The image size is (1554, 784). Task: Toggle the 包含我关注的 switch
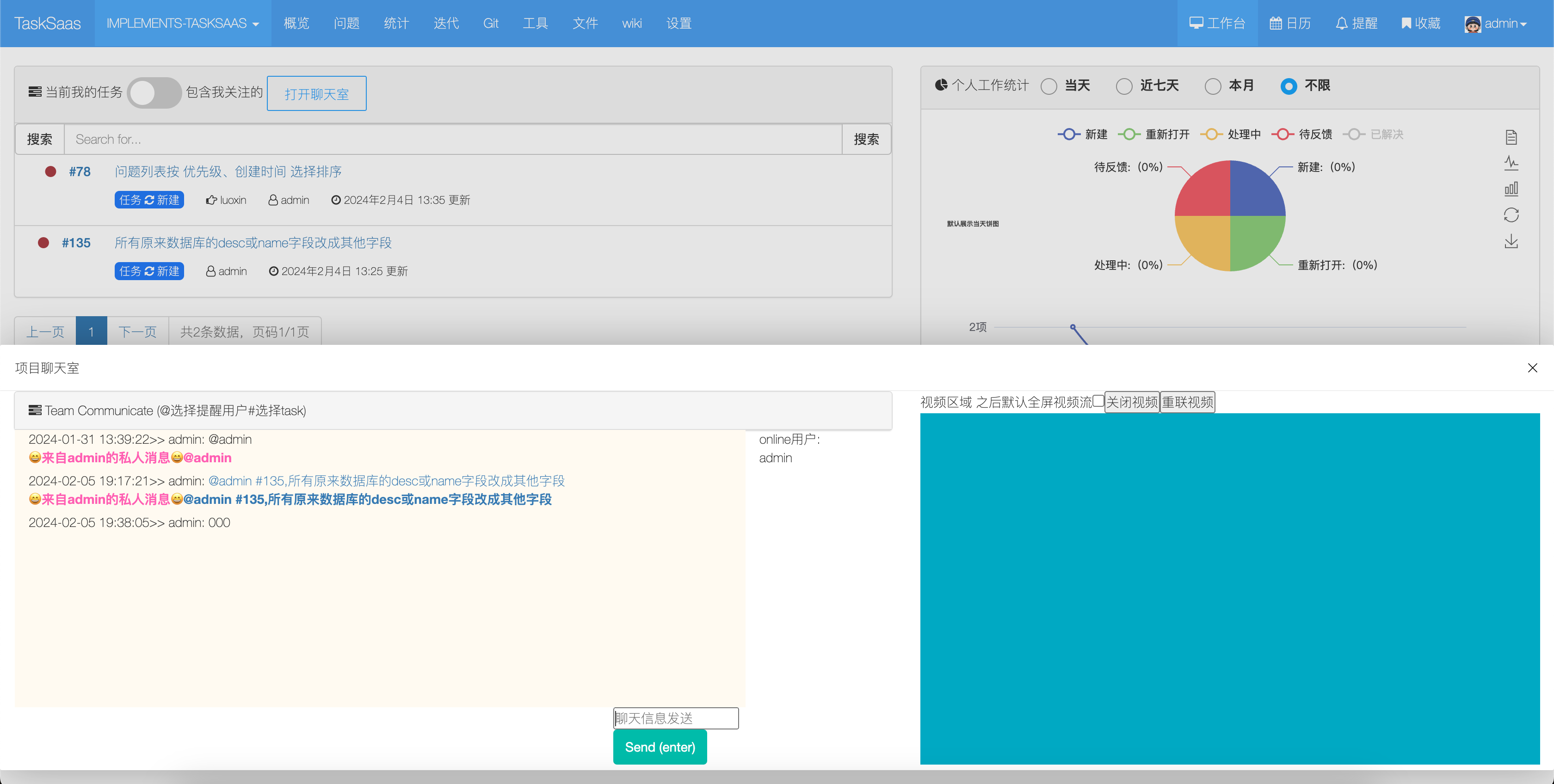pos(154,93)
